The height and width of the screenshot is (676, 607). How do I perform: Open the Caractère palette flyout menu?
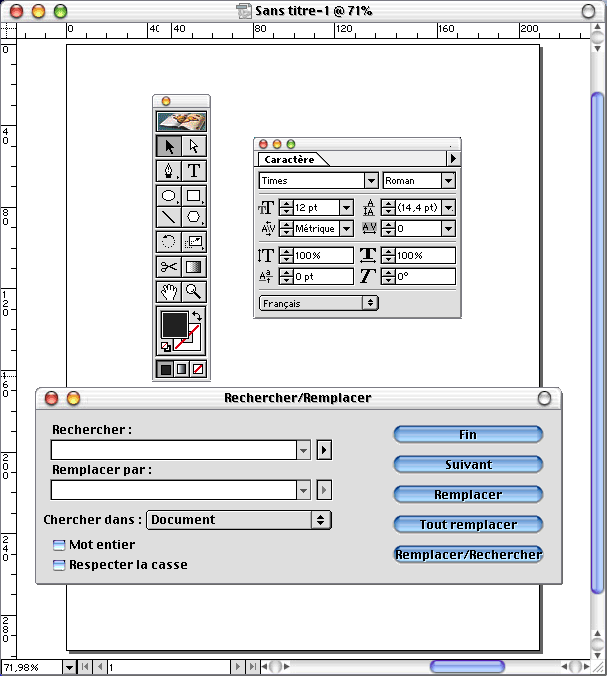[453, 159]
